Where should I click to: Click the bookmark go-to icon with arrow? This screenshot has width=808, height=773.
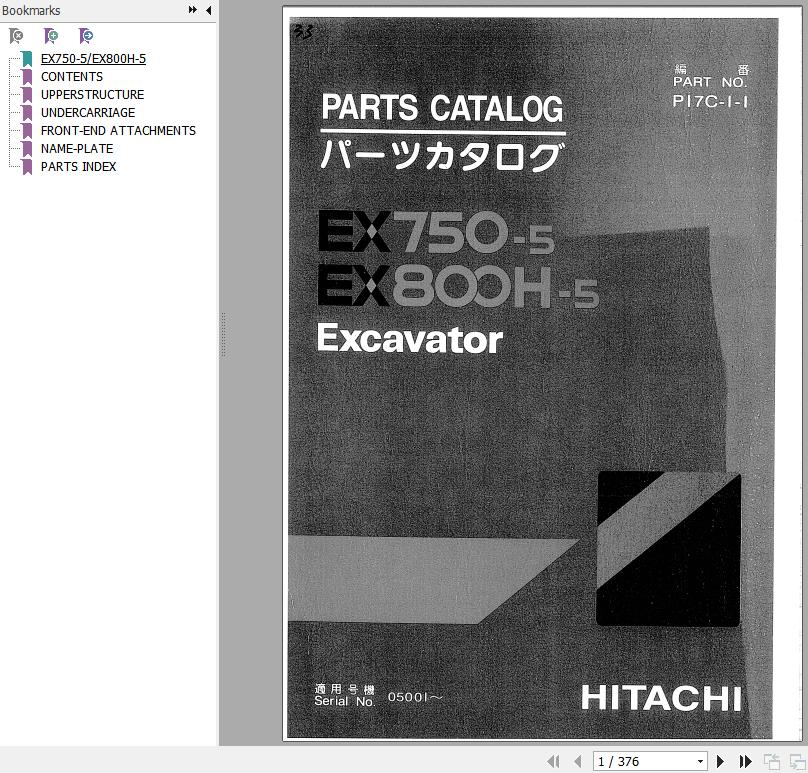86,36
